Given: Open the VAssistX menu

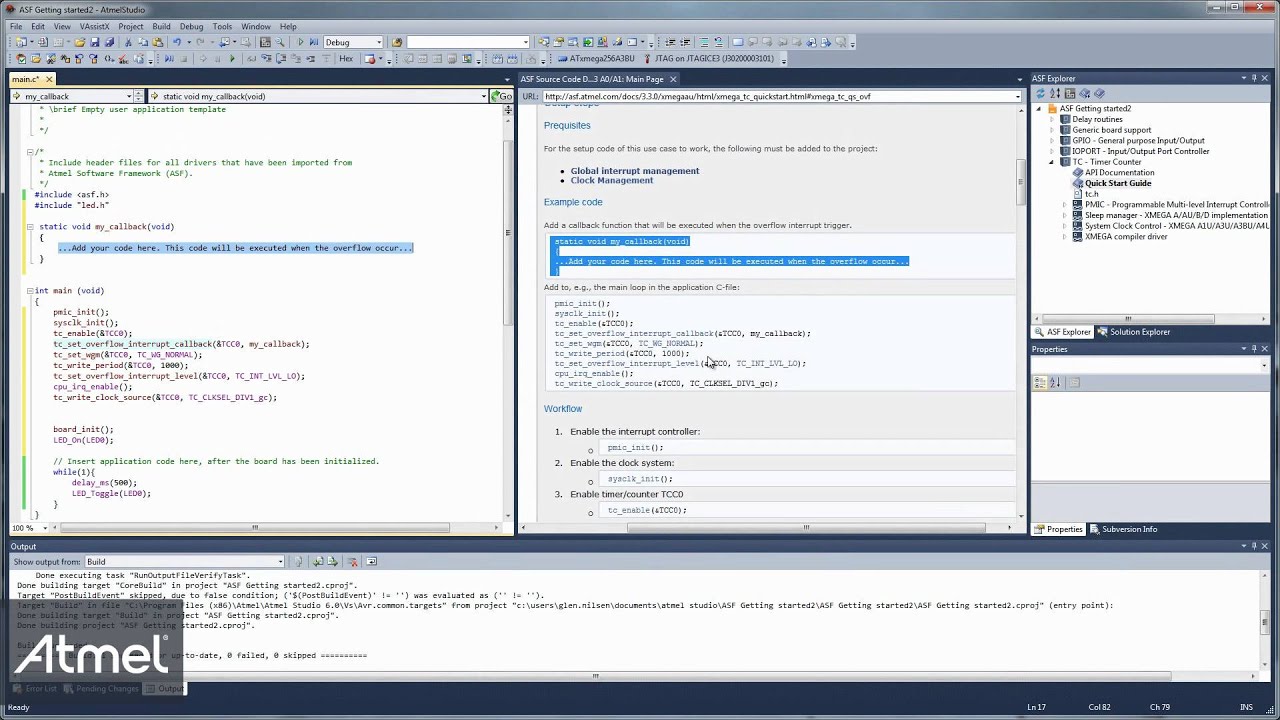Looking at the screenshot, I should (x=94, y=26).
